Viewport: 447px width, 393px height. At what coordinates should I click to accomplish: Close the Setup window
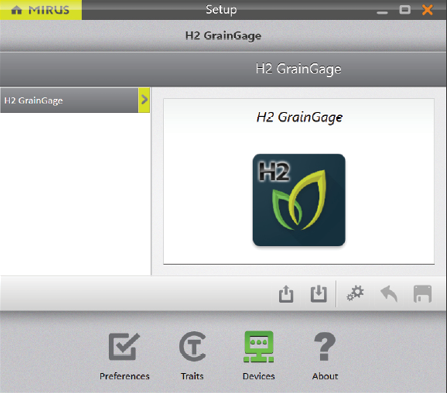click(427, 10)
